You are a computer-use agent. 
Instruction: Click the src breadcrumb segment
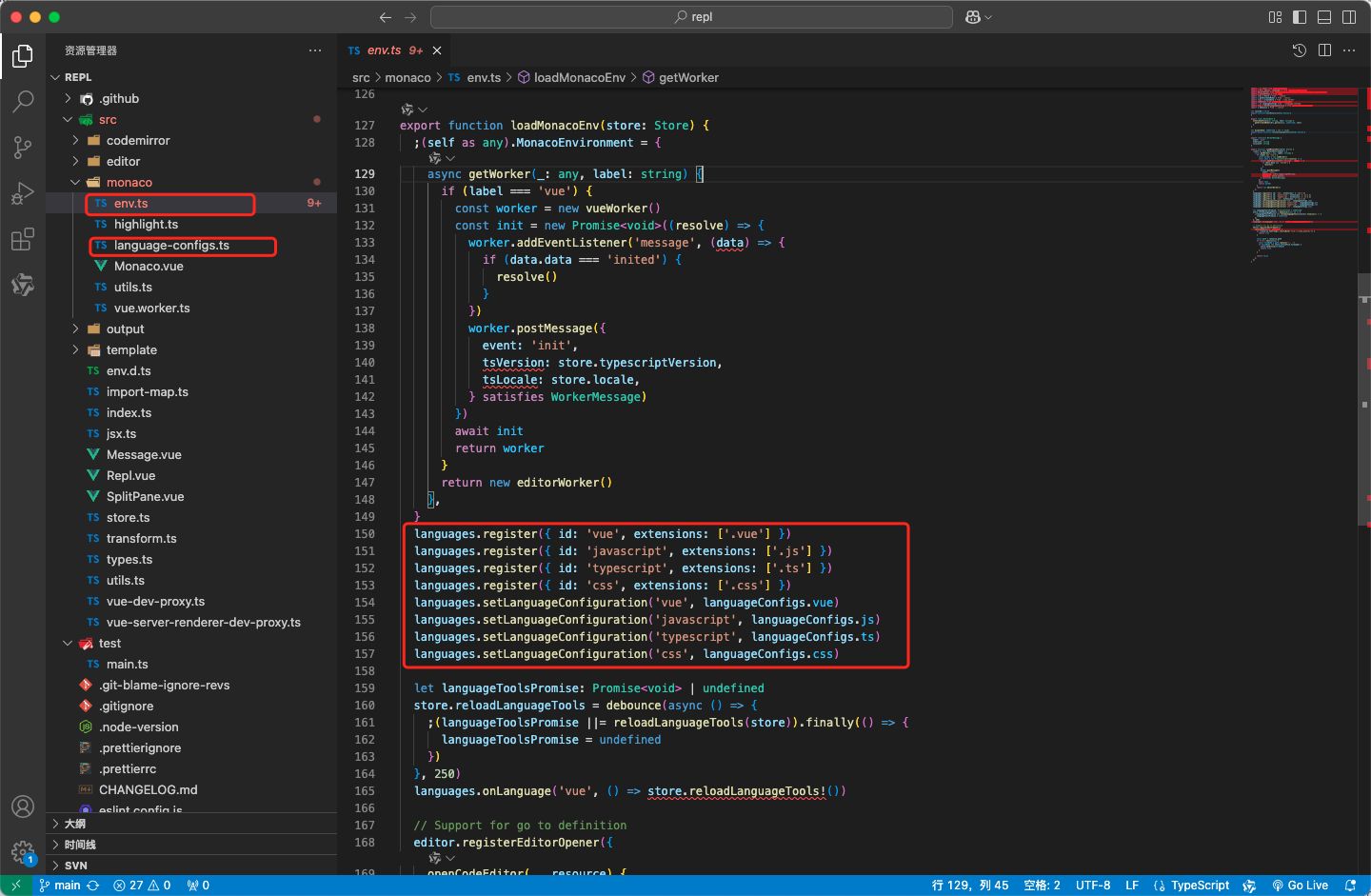click(x=361, y=77)
